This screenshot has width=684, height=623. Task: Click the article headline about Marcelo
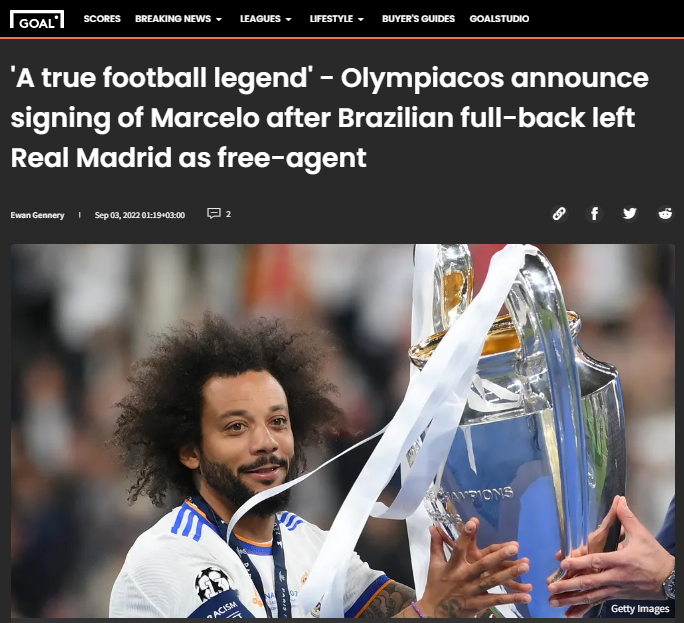point(330,117)
